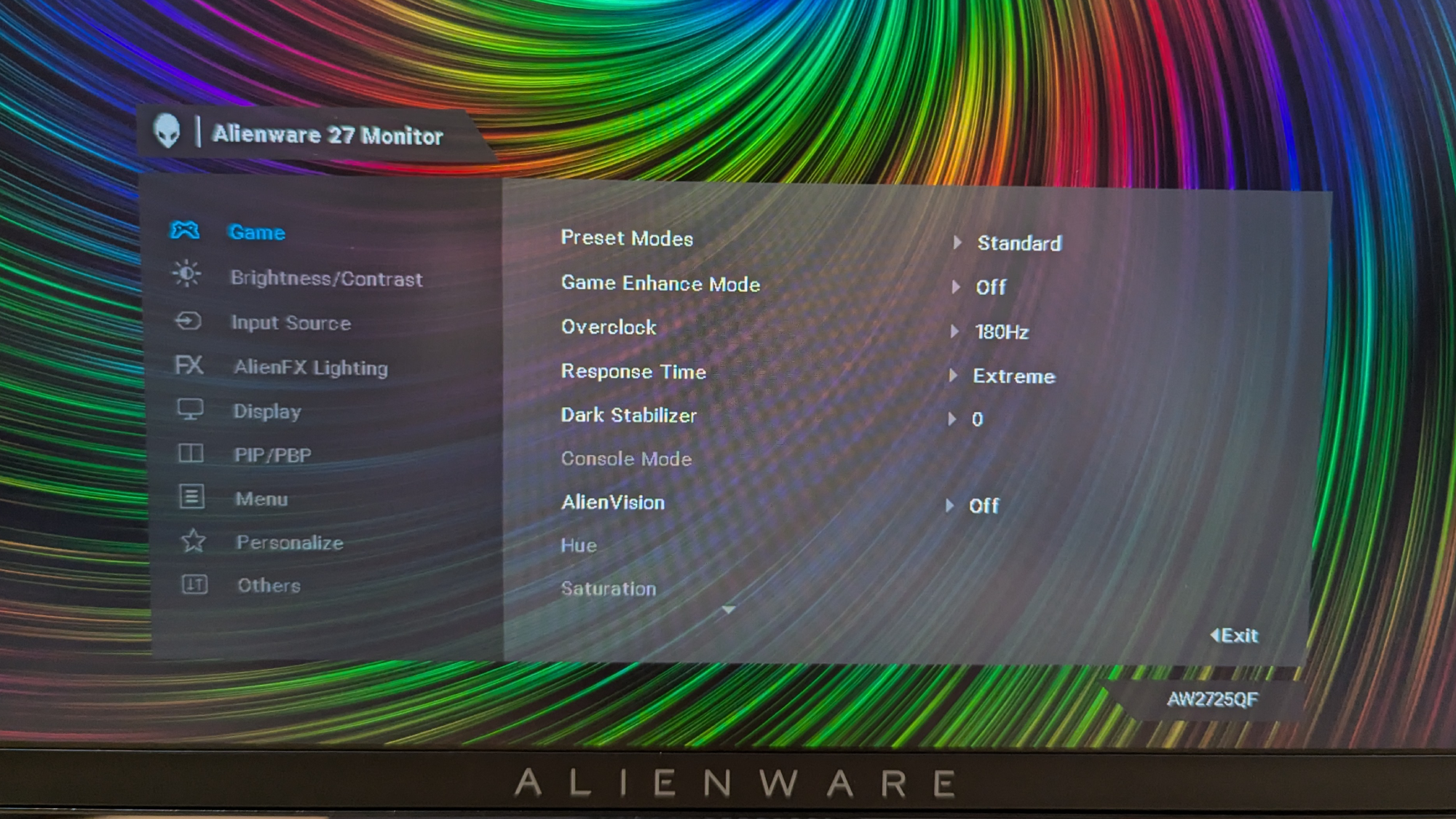This screenshot has height=819, width=1456.
Task: Toggle AlienVision Off setting
Action: [983, 505]
